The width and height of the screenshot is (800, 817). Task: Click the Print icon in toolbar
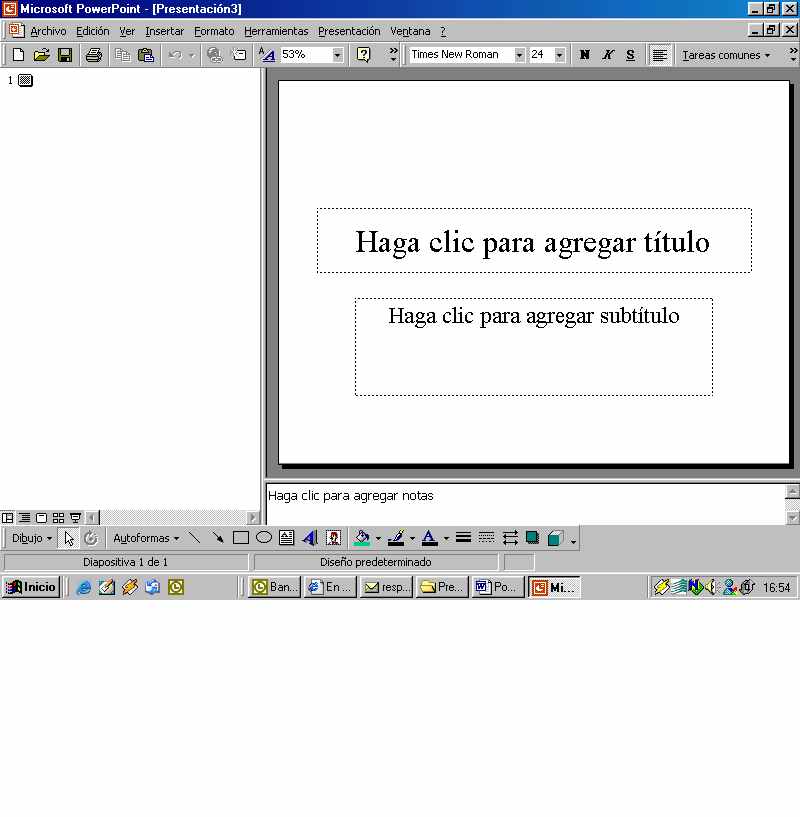pyautogui.click(x=94, y=55)
